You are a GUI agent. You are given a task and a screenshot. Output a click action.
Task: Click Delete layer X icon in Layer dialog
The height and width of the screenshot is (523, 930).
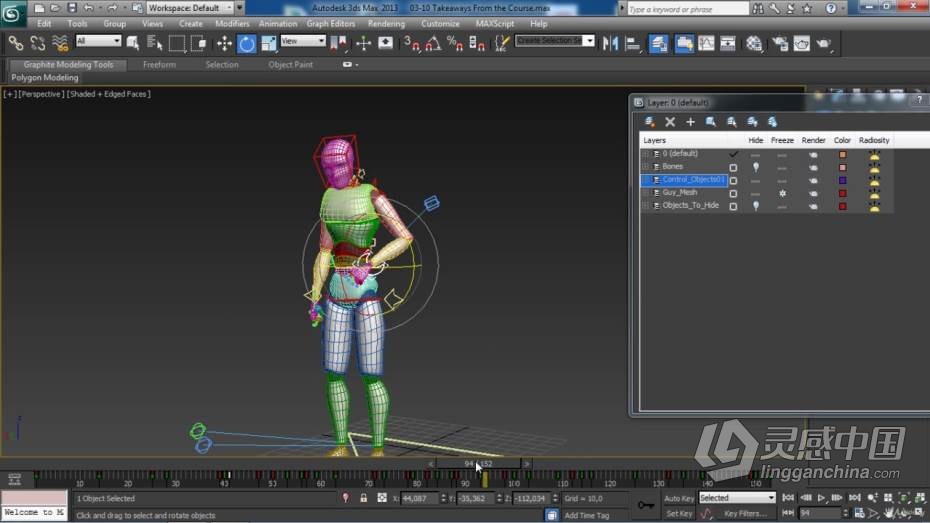(x=670, y=122)
